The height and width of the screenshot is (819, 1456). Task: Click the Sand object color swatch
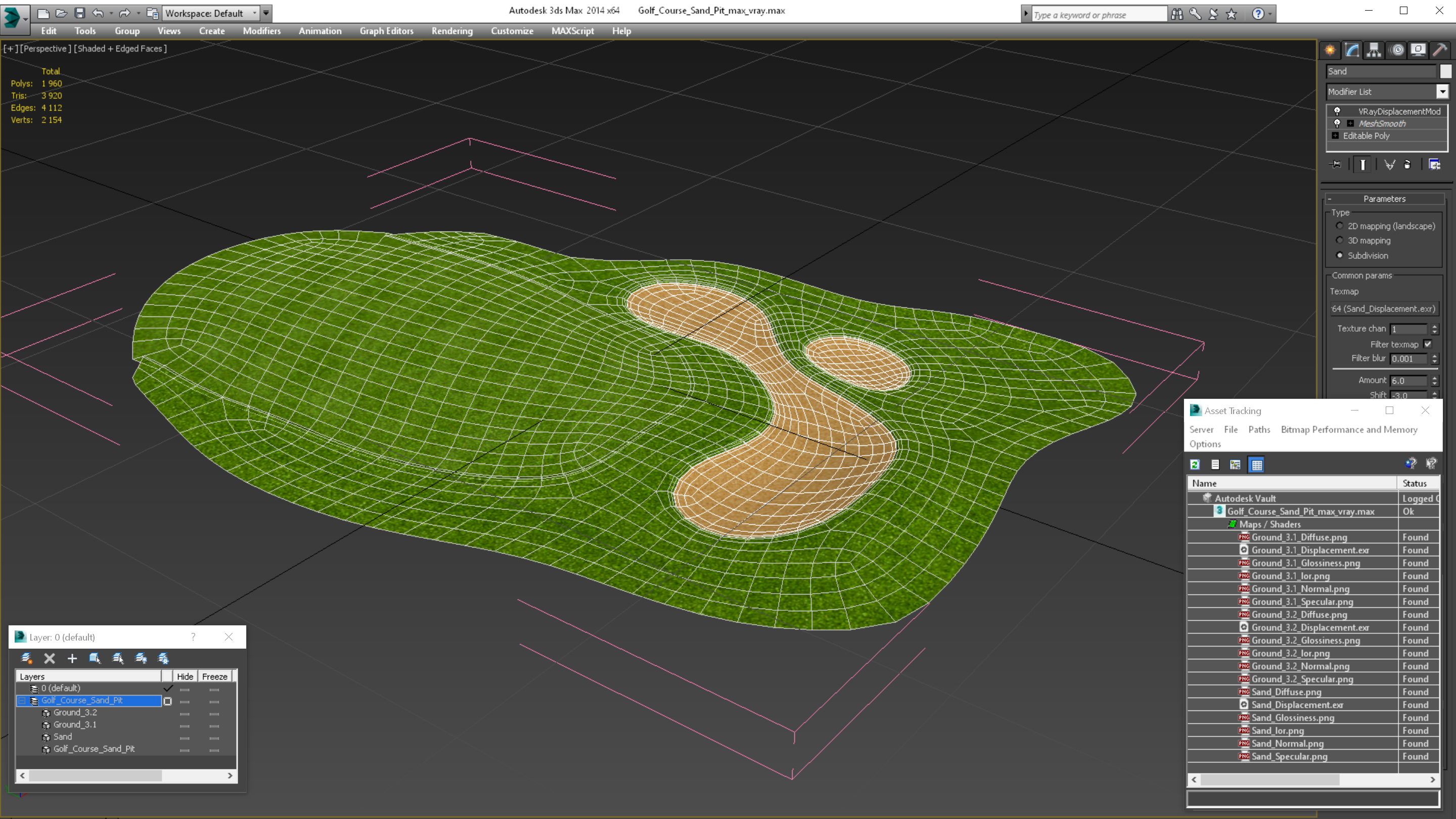(x=1445, y=71)
